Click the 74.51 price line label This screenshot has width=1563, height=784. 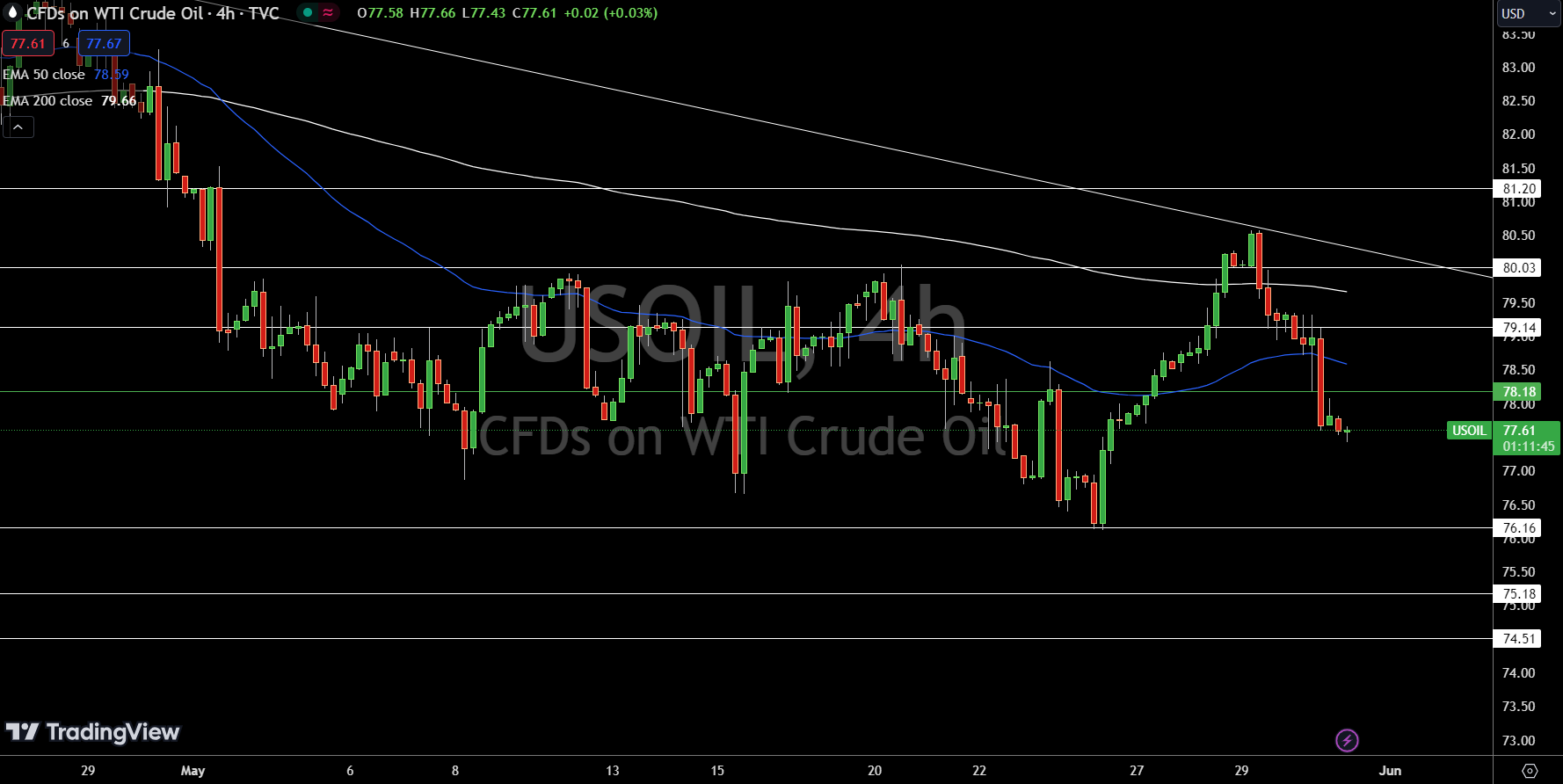pyautogui.click(x=1518, y=639)
